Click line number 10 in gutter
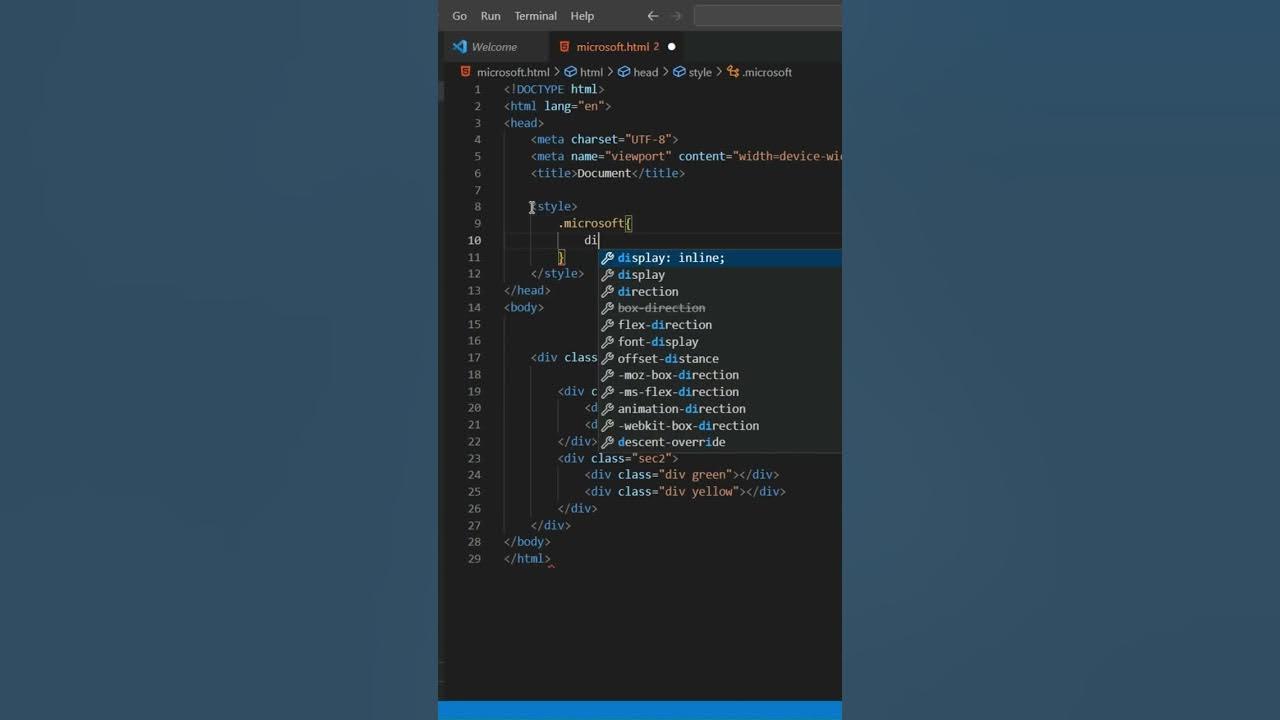This screenshot has height=720, width=1280. [474, 240]
